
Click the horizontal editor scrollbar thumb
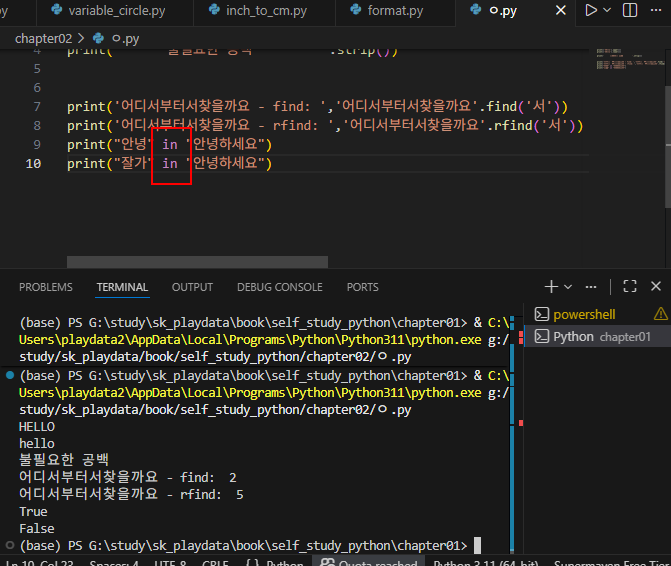[197, 262]
